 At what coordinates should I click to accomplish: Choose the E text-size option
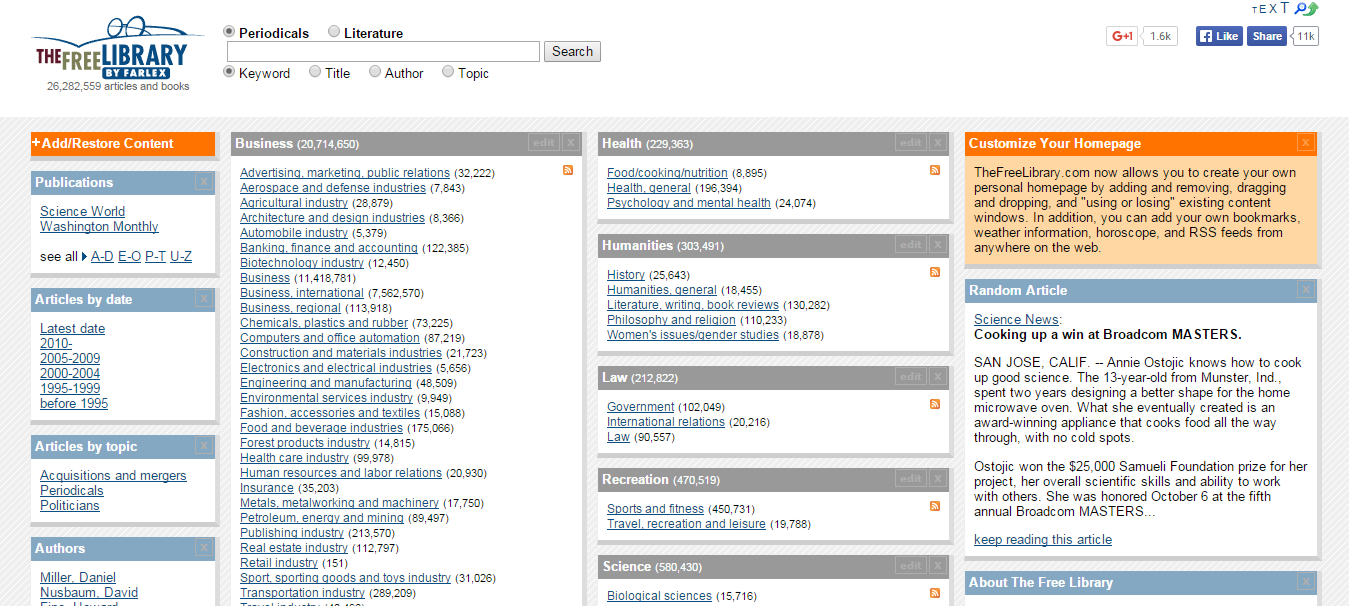pyautogui.click(x=1263, y=9)
